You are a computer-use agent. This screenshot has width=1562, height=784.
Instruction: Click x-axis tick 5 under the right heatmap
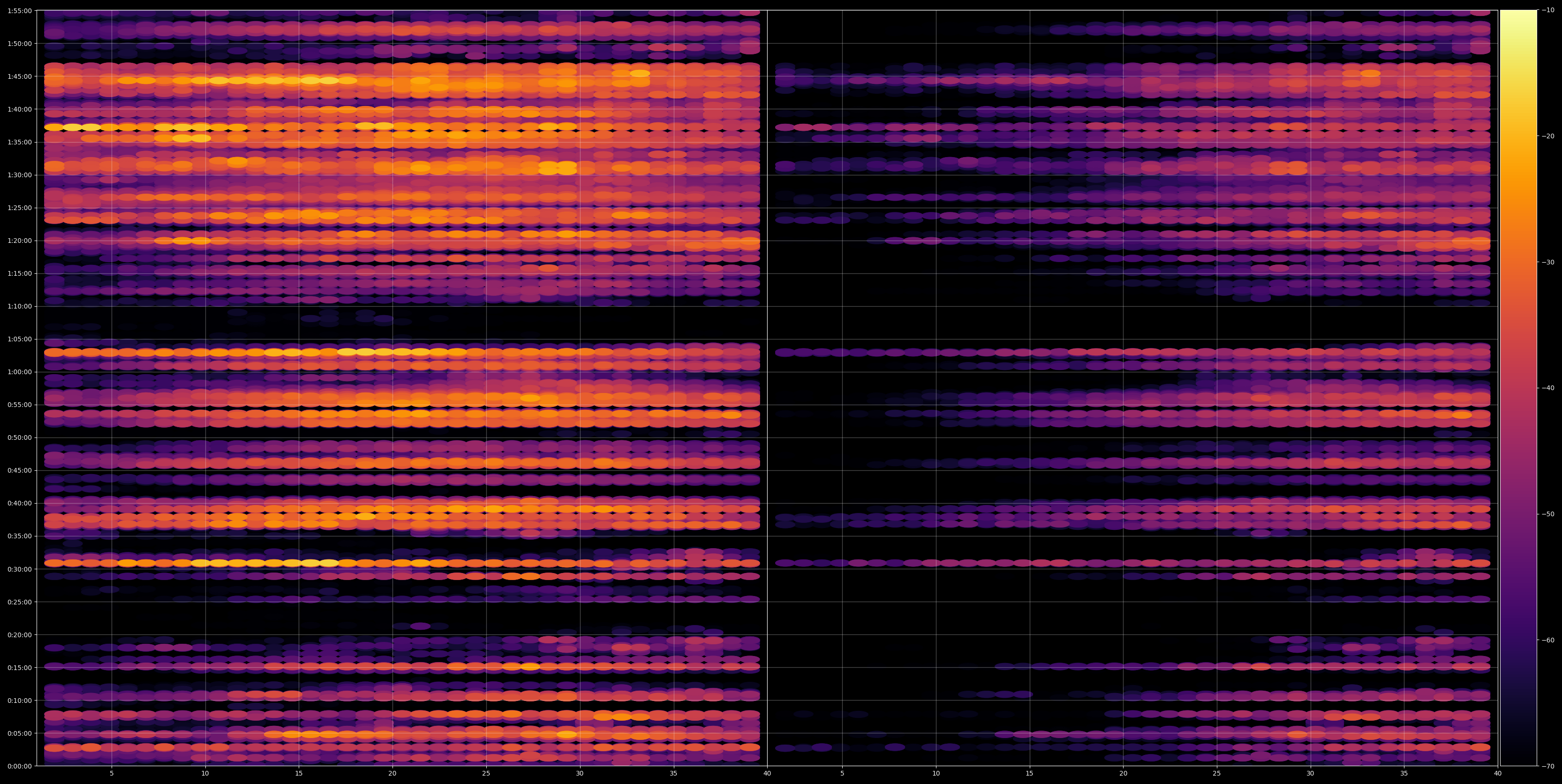click(842, 774)
